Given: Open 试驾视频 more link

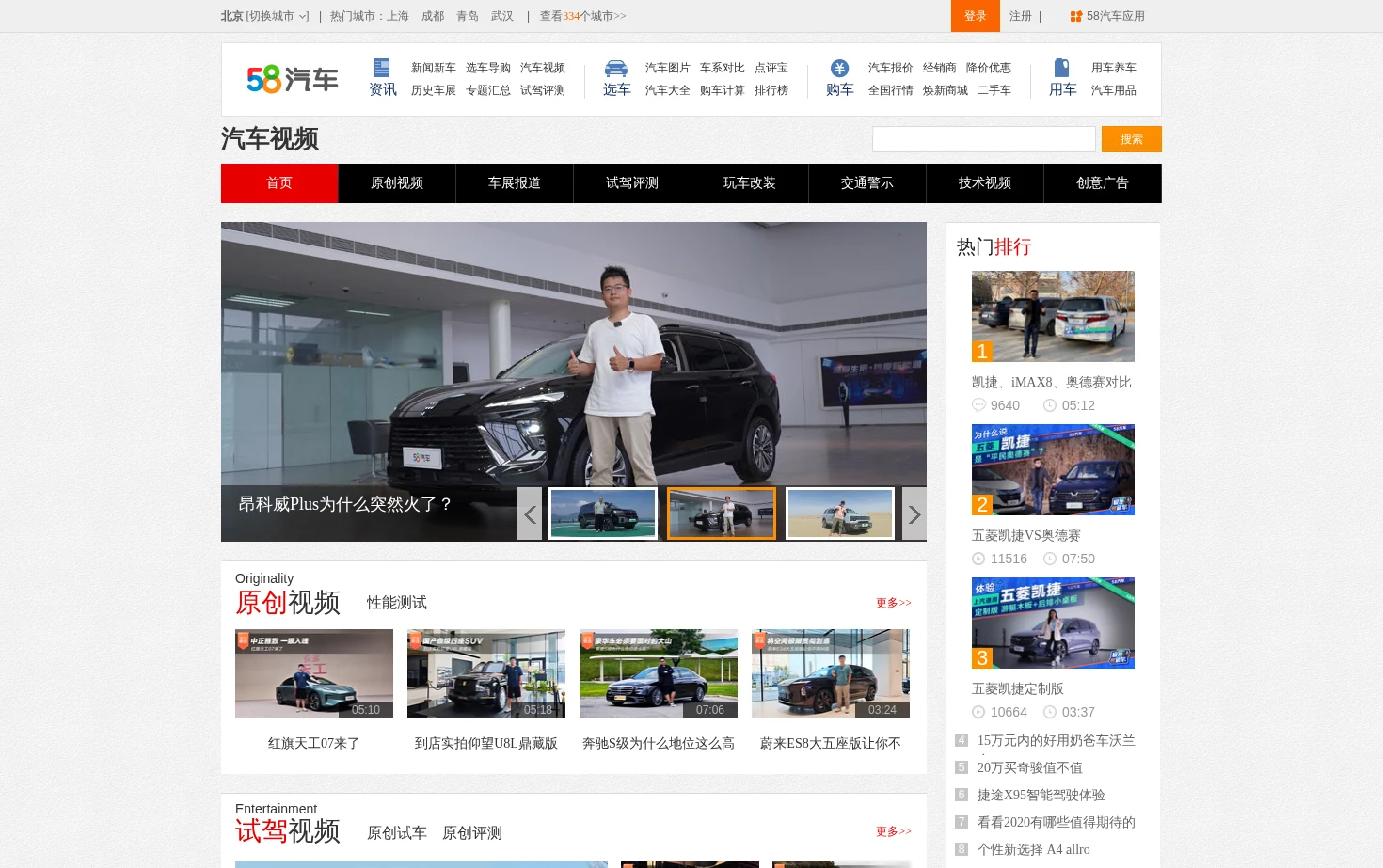Looking at the screenshot, I should (x=894, y=831).
